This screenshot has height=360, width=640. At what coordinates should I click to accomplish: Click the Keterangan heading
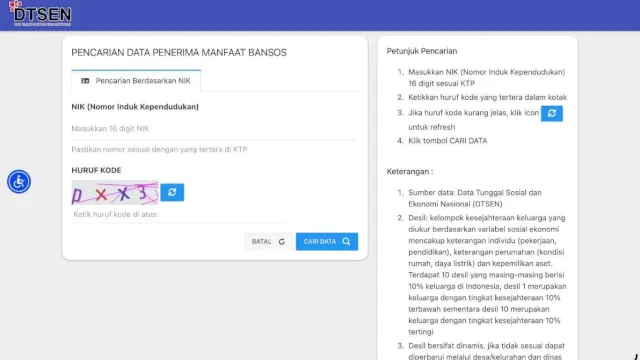tap(410, 171)
